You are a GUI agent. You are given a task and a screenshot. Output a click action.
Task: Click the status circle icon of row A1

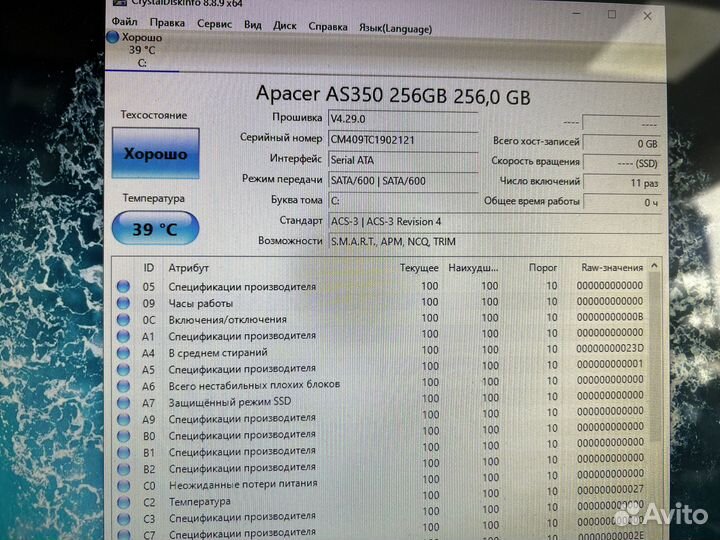click(x=123, y=336)
